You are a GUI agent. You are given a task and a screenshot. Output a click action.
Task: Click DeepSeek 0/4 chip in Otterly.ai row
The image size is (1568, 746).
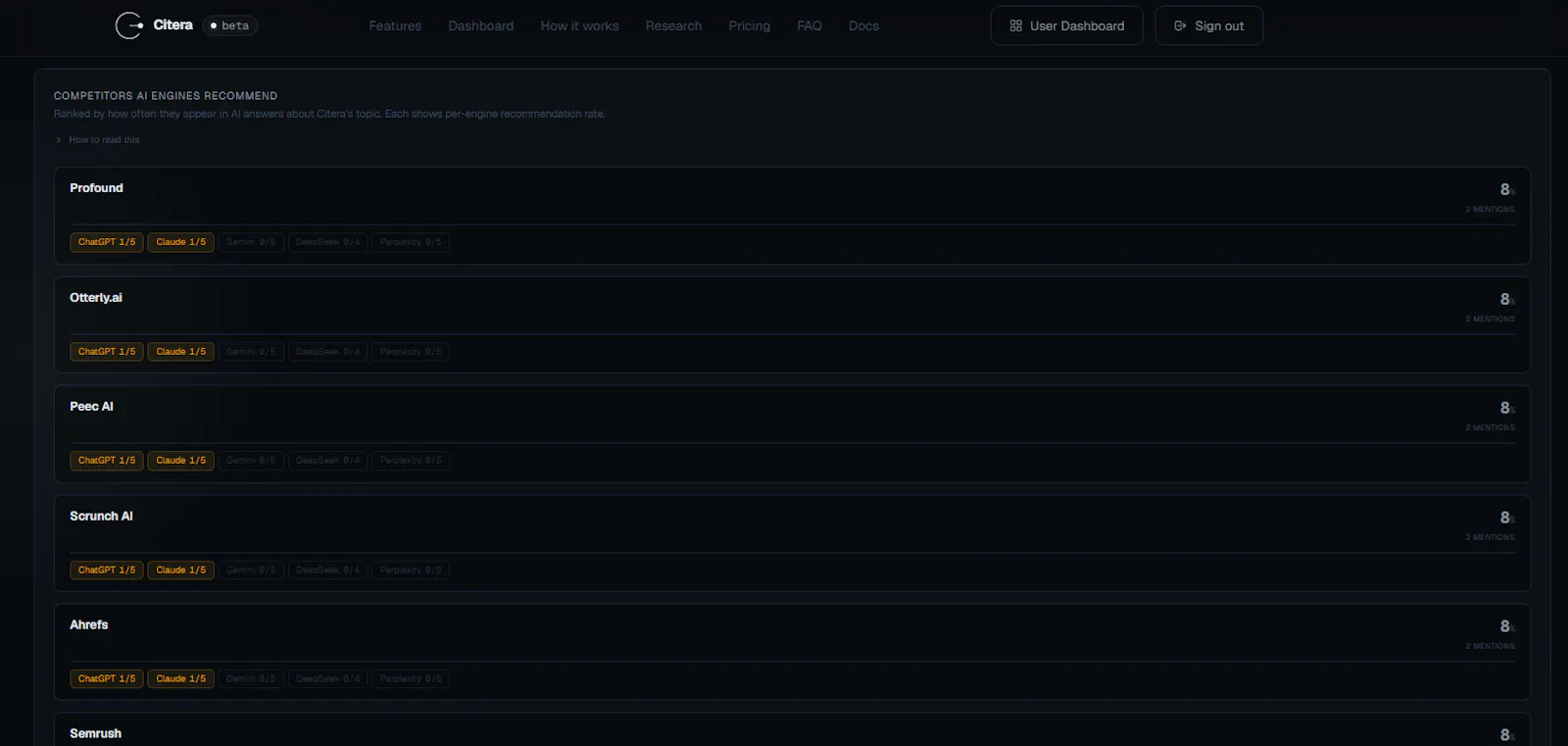[328, 352]
